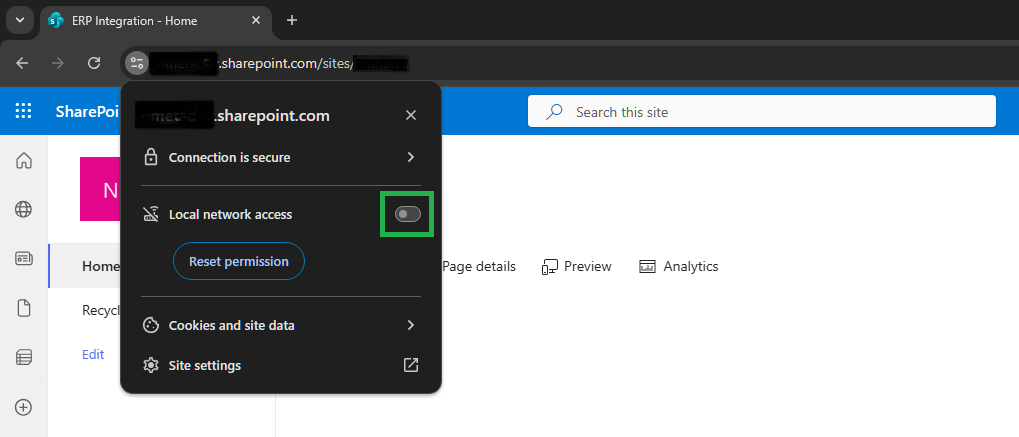Go forward to the next page
The height and width of the screenshot is (437, 1019).
coord(58,63)
